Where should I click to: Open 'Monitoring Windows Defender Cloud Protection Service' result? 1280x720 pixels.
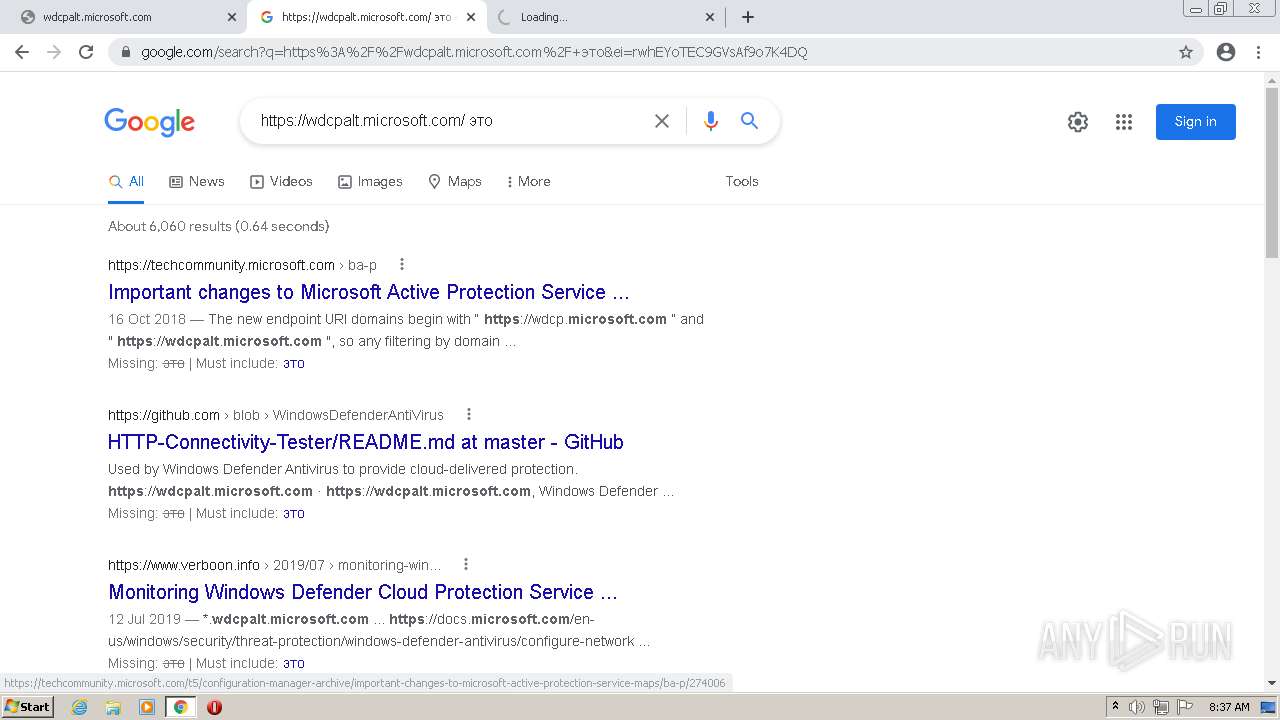363,592
